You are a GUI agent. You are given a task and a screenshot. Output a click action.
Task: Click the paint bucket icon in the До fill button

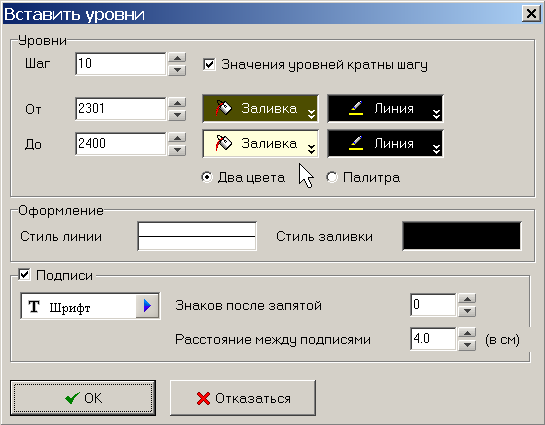click(x=223, y=143)
